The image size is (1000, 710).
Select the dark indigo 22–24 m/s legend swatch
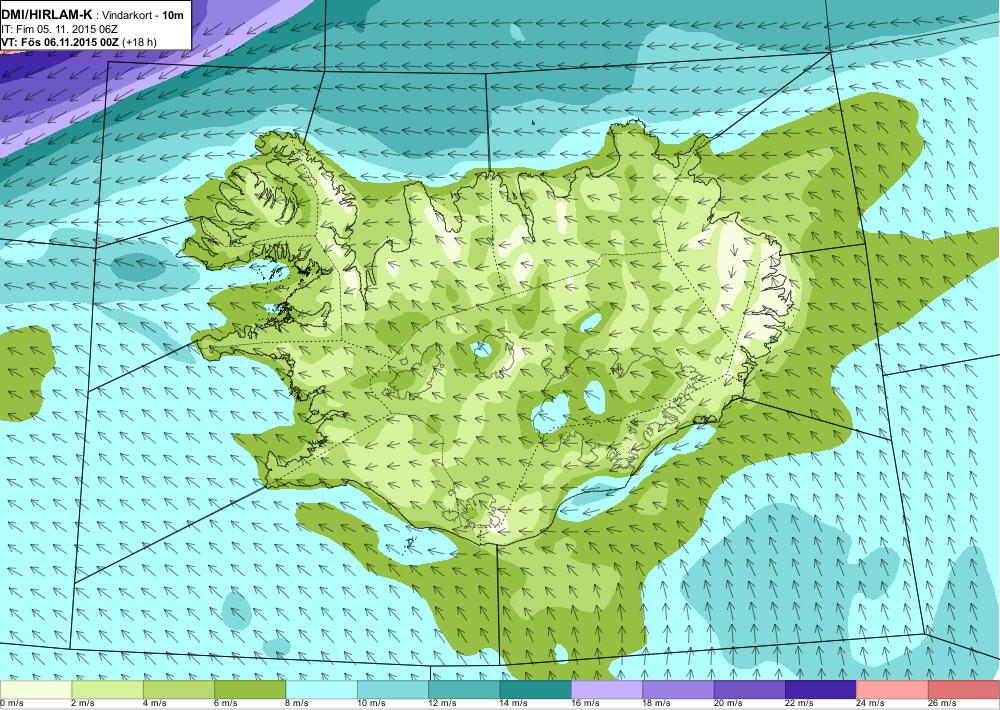(x=821, y=690)
